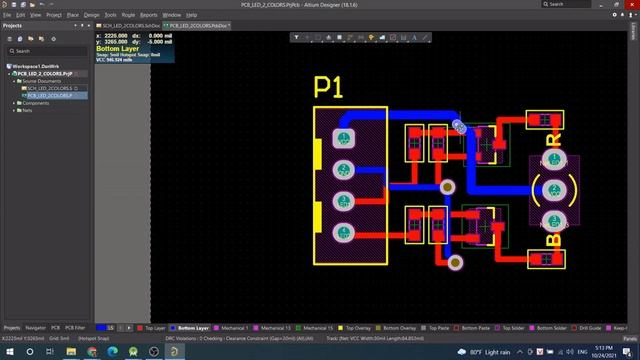Click the Panels button at bottom right
The width and height of the screenshot is (640, 360).
click(630, 338)
